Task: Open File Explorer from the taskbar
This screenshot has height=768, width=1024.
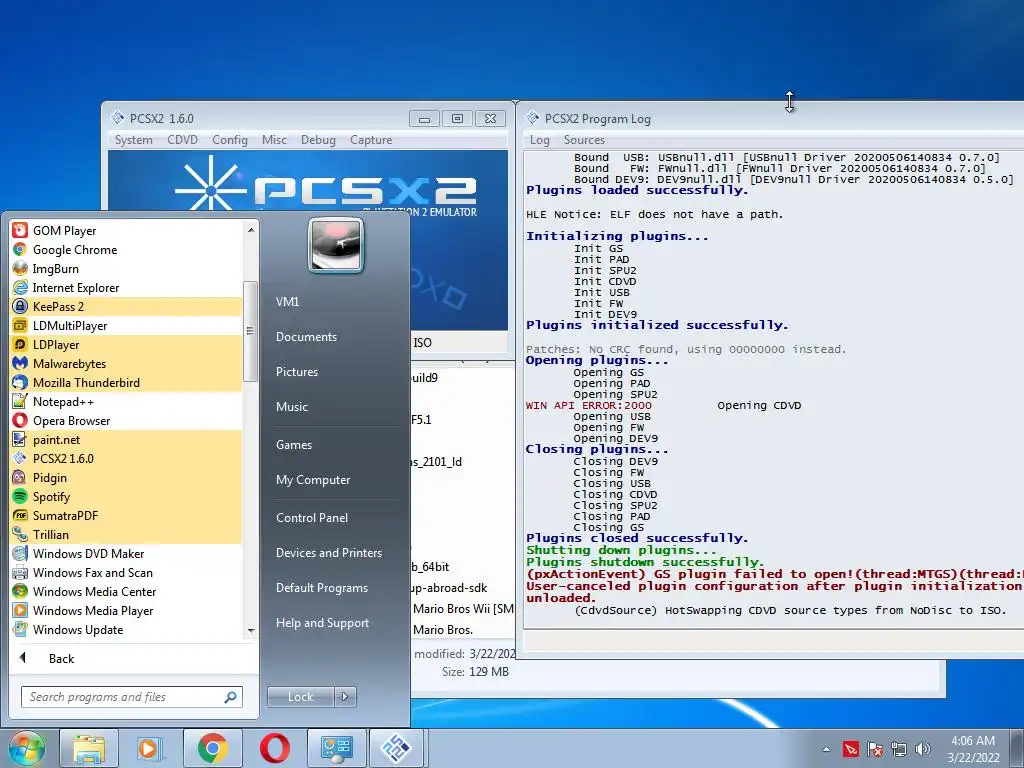Action: (89, 748)
